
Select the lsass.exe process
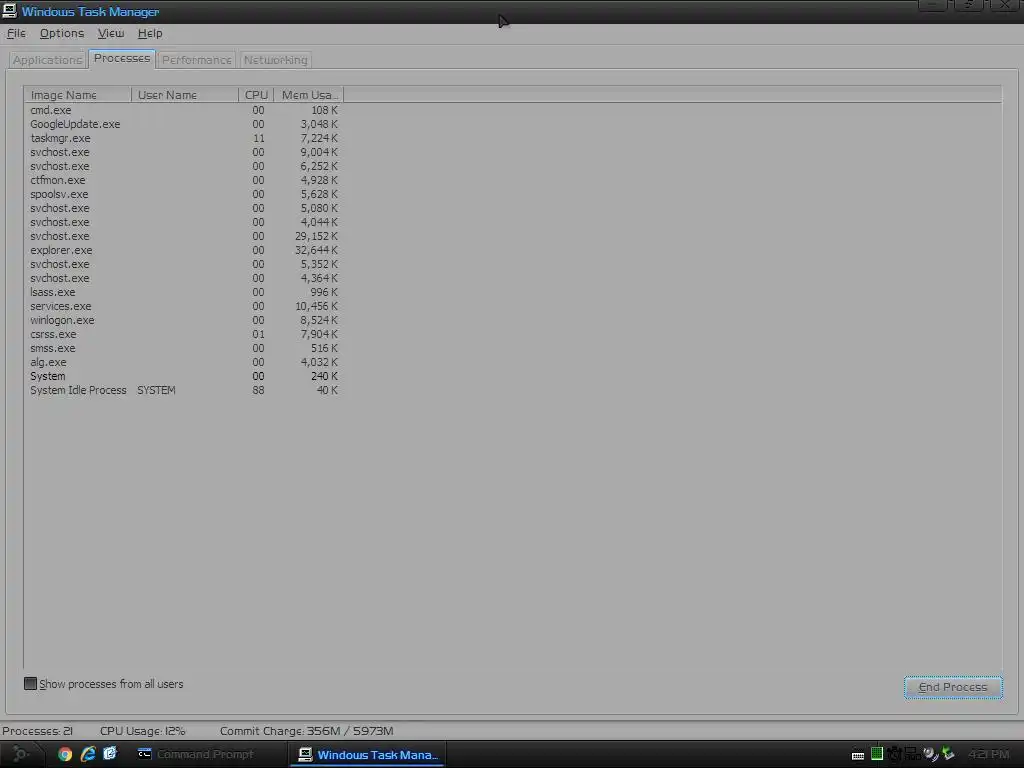[184, 292]
